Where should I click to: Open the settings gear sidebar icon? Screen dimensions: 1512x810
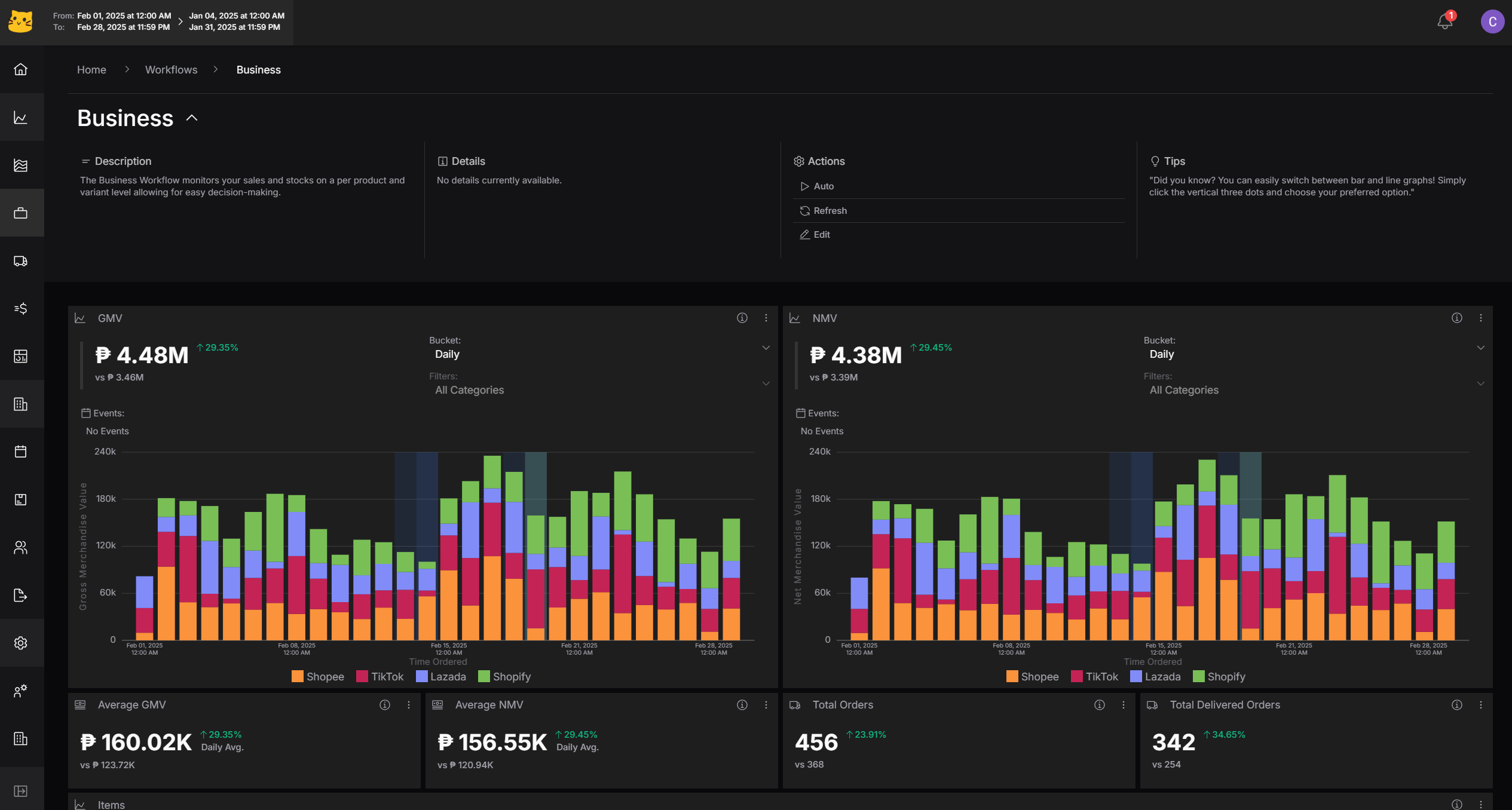(21, 643)
